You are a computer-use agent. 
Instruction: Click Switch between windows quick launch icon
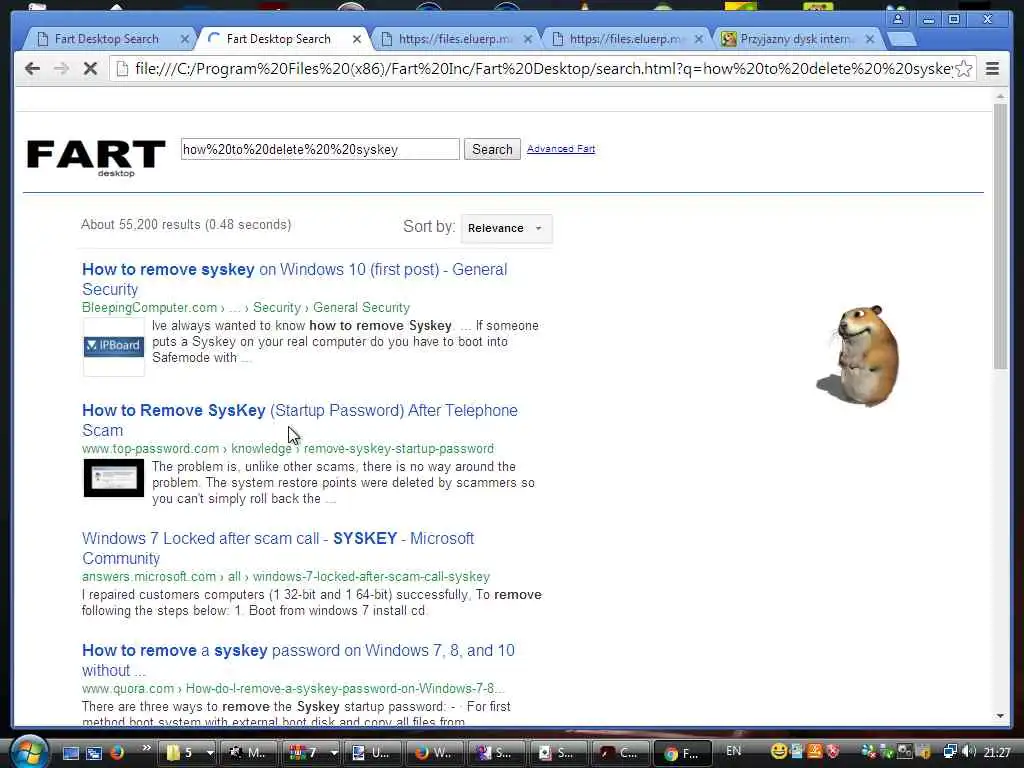tap(94, 753)
